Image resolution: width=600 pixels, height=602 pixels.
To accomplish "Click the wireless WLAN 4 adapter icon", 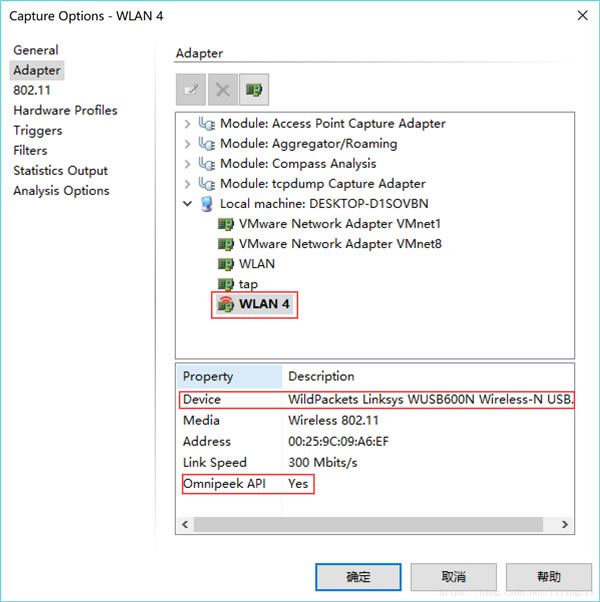I will coord(226,304).
